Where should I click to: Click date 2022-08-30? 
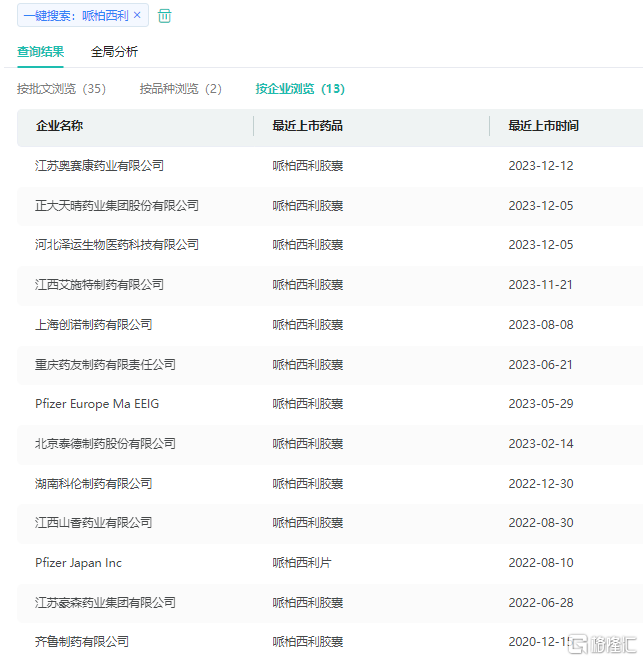click(x=541, y=523)
